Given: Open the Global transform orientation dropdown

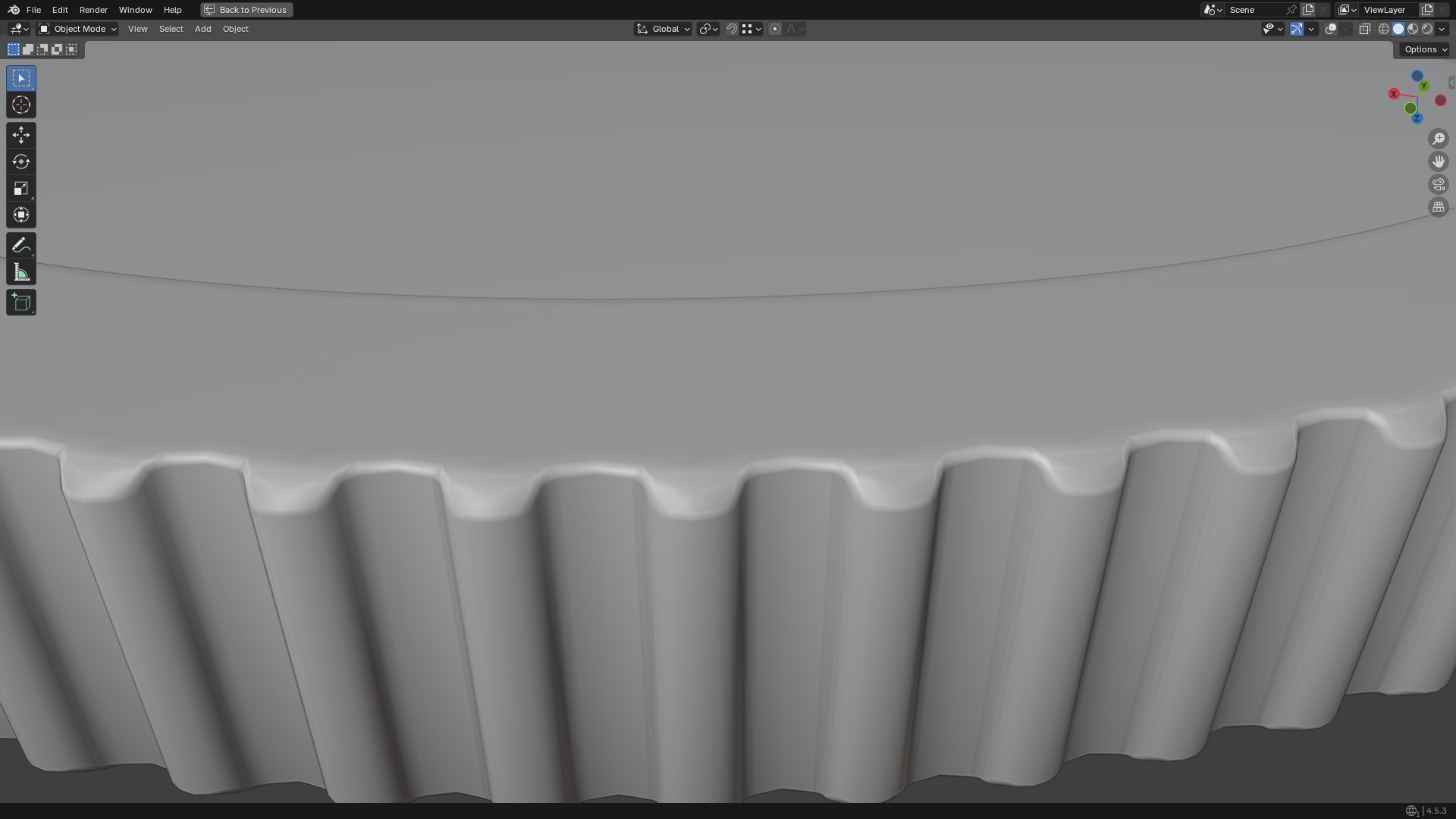Looking at the screenshot, I should tap(663, 29).
